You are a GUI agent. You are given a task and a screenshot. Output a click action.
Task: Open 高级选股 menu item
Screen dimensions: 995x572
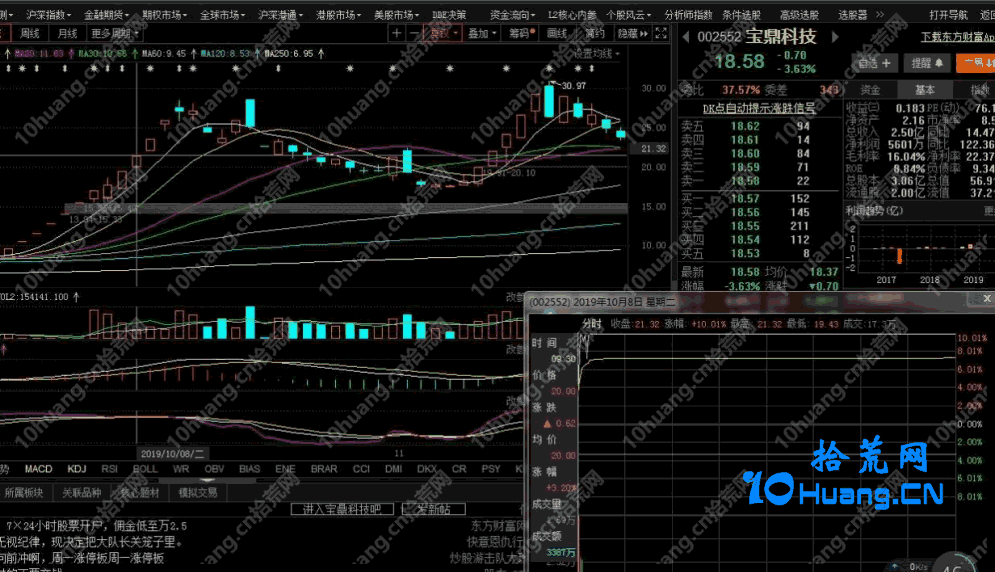[799, 15]
